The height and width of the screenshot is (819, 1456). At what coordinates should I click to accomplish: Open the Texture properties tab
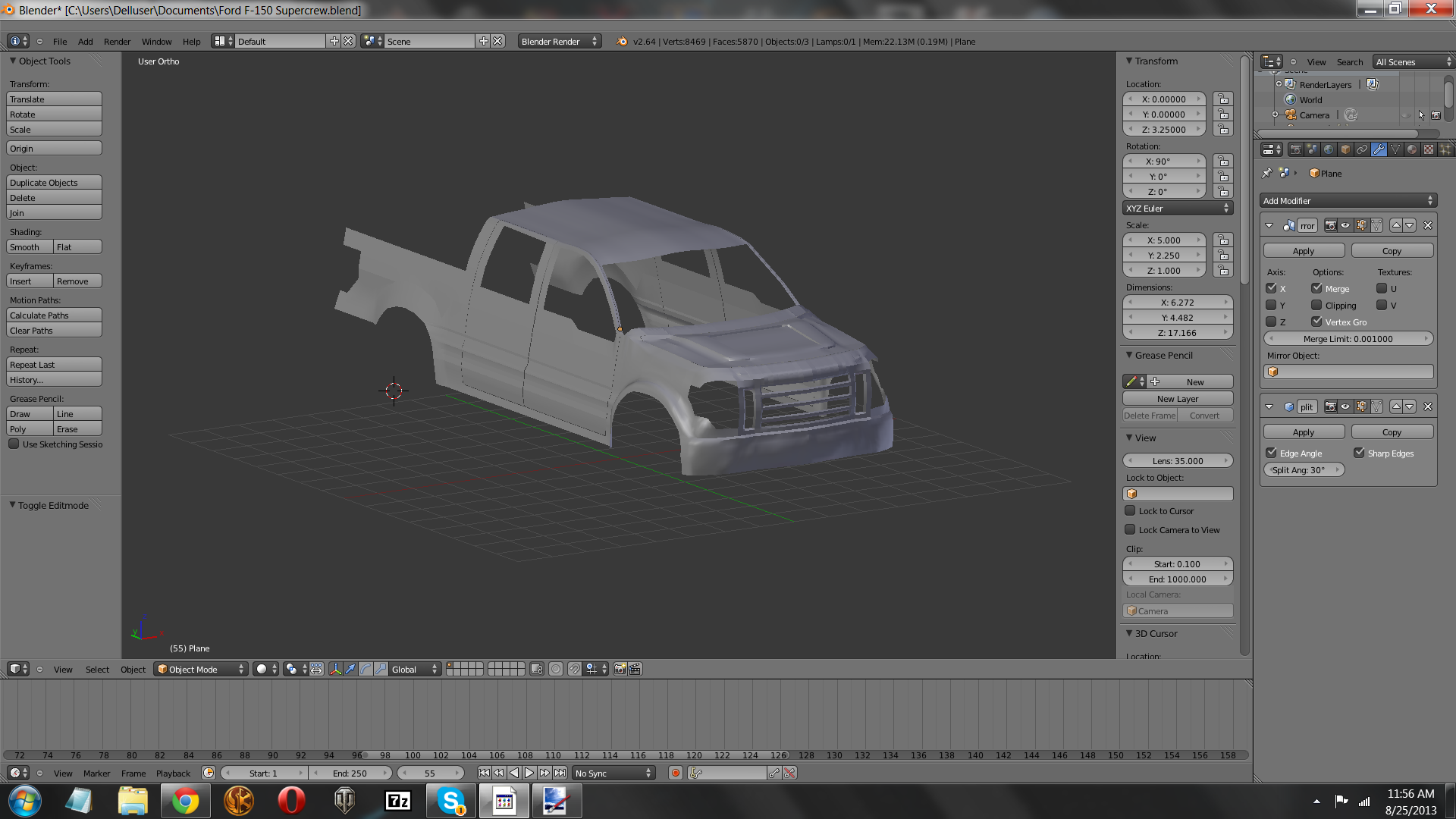(x=1429, y=149)
